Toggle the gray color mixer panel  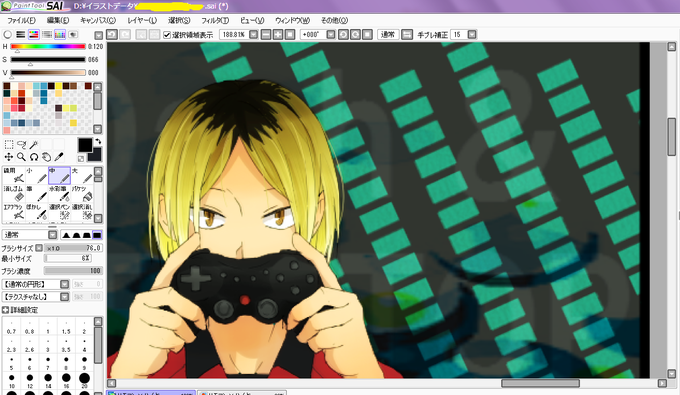pos(47,34)
